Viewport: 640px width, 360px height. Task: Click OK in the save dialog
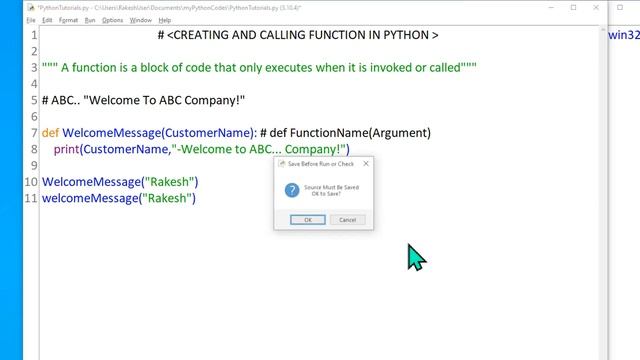[x=308, y=220]
